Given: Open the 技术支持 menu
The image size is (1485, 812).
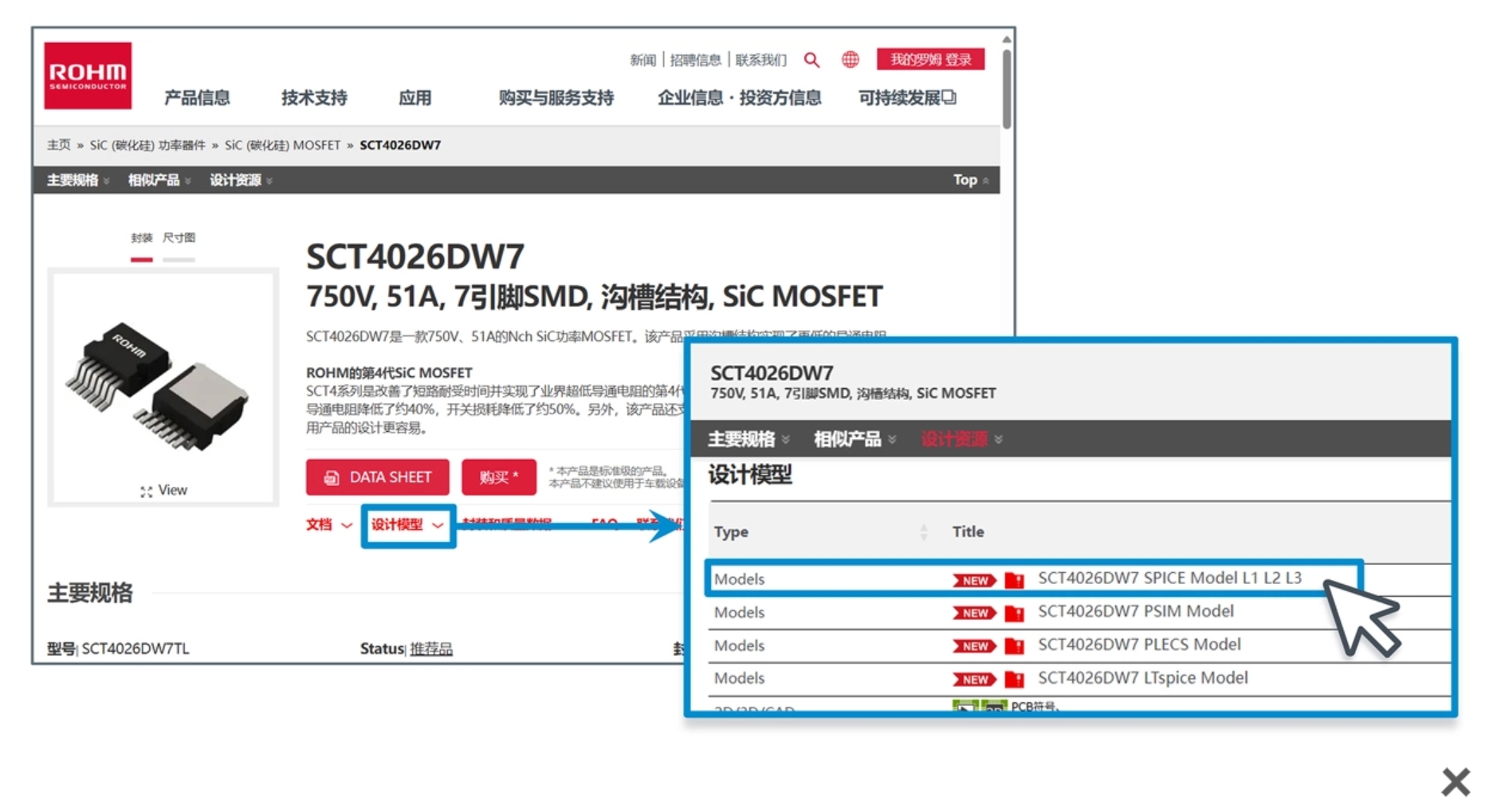Looking at the screenshot, I should click(x=314, y=98).
